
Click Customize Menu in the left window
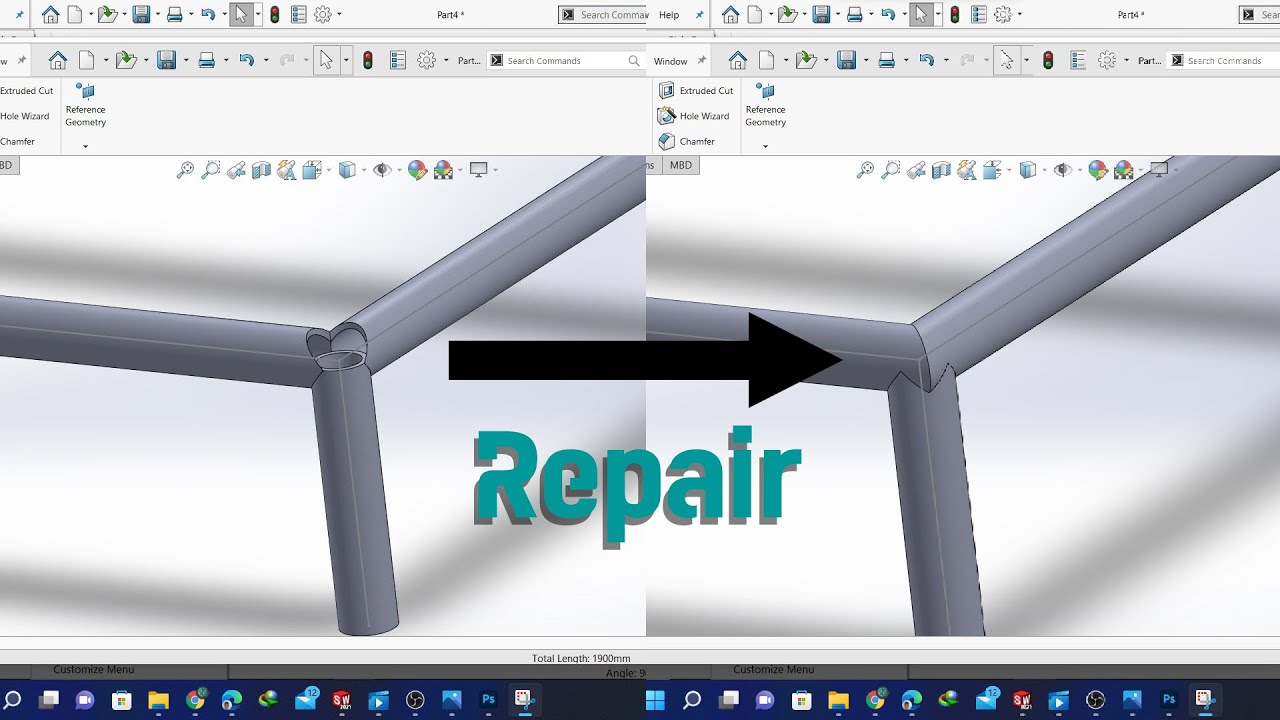[93, 670]
